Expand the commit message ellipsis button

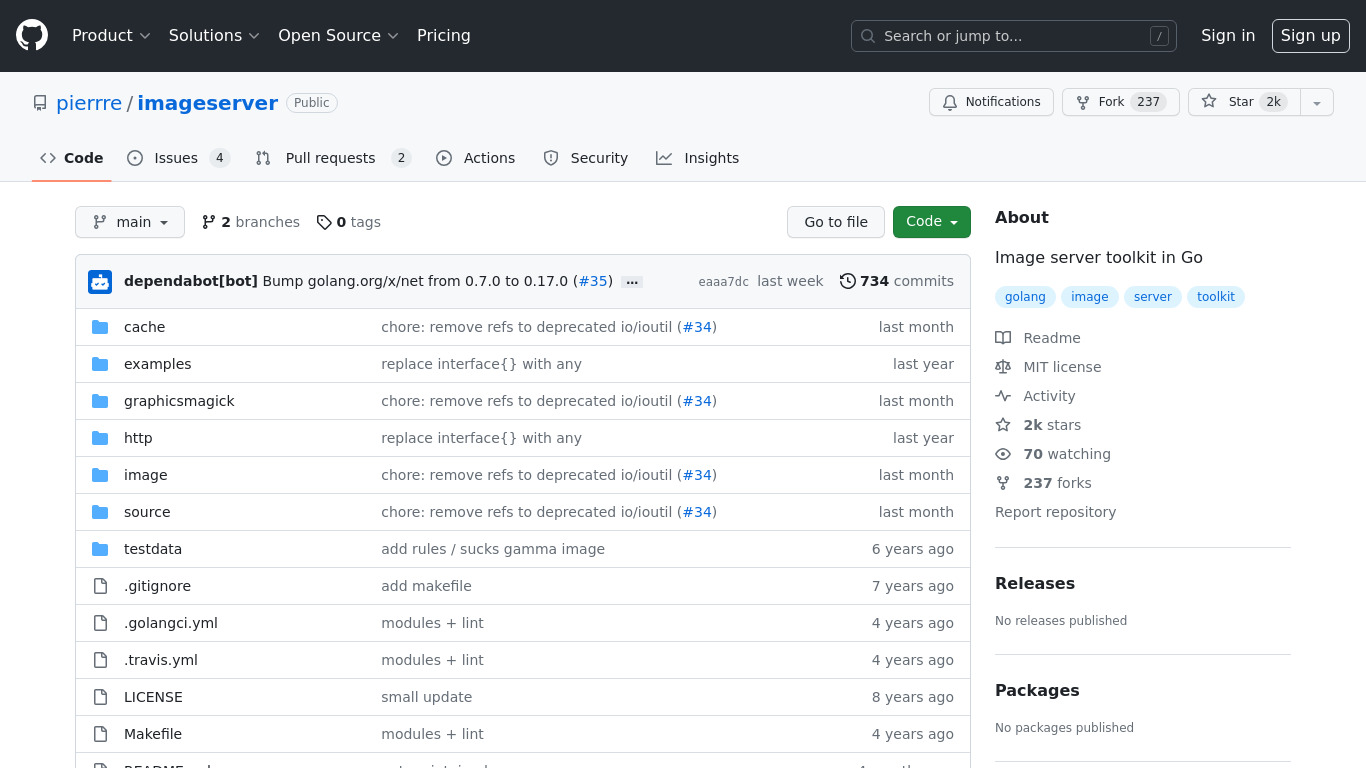pyautogui.click(x=632, y=282)
